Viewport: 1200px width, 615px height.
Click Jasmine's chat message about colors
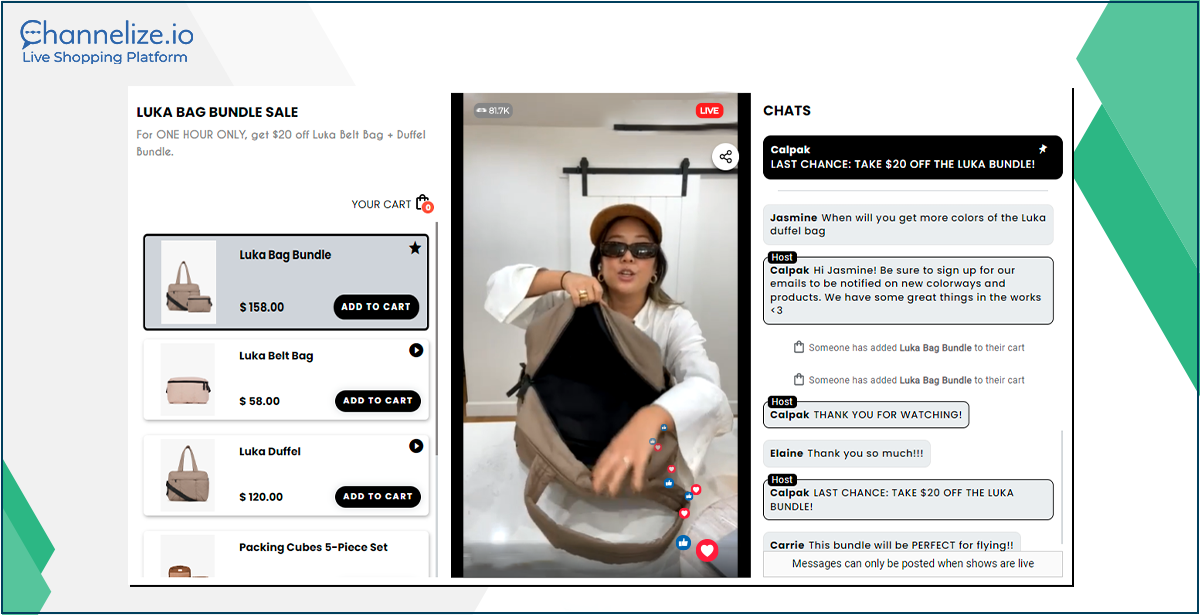point(908,224)
